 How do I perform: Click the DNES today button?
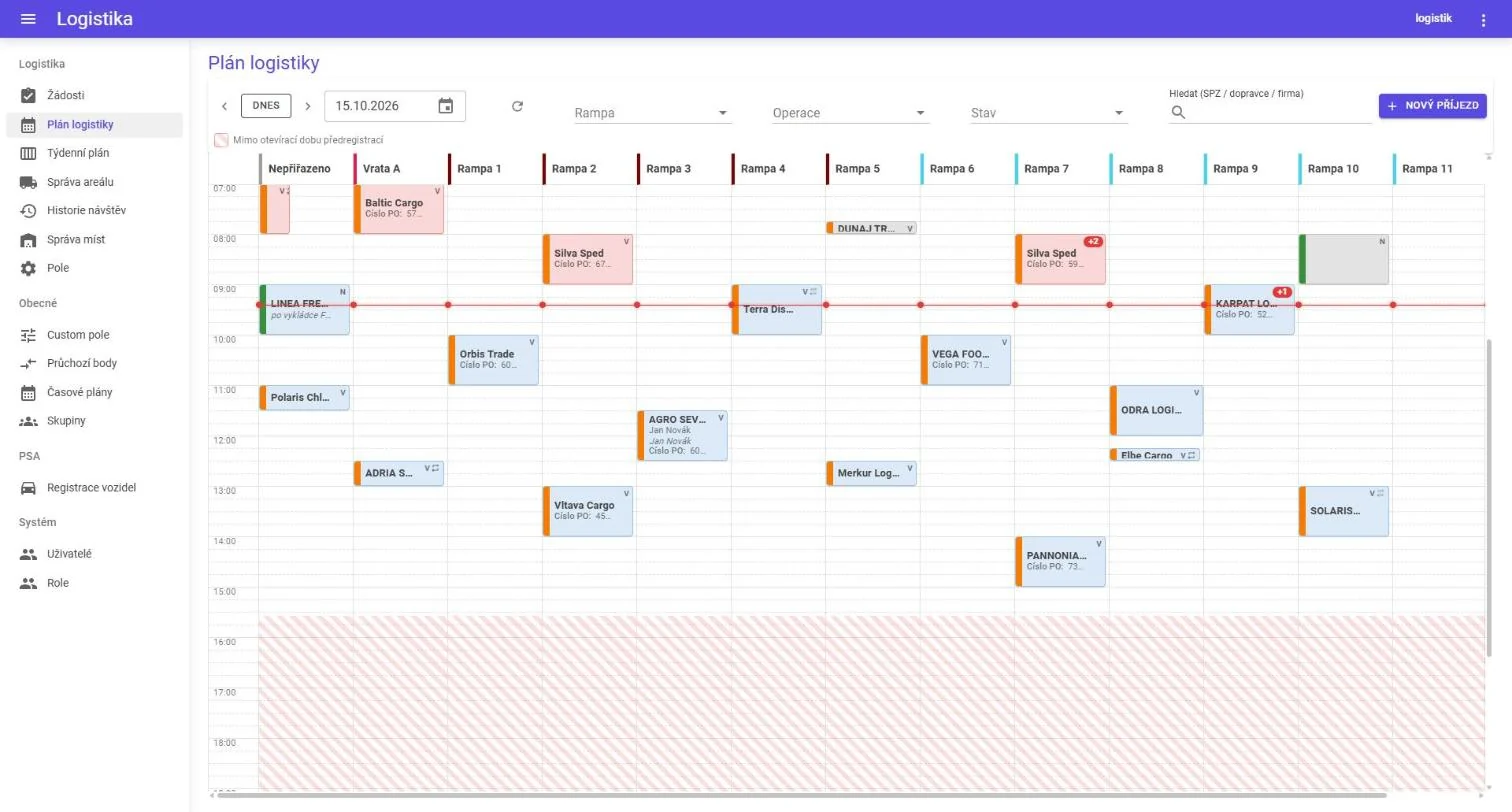266,106
